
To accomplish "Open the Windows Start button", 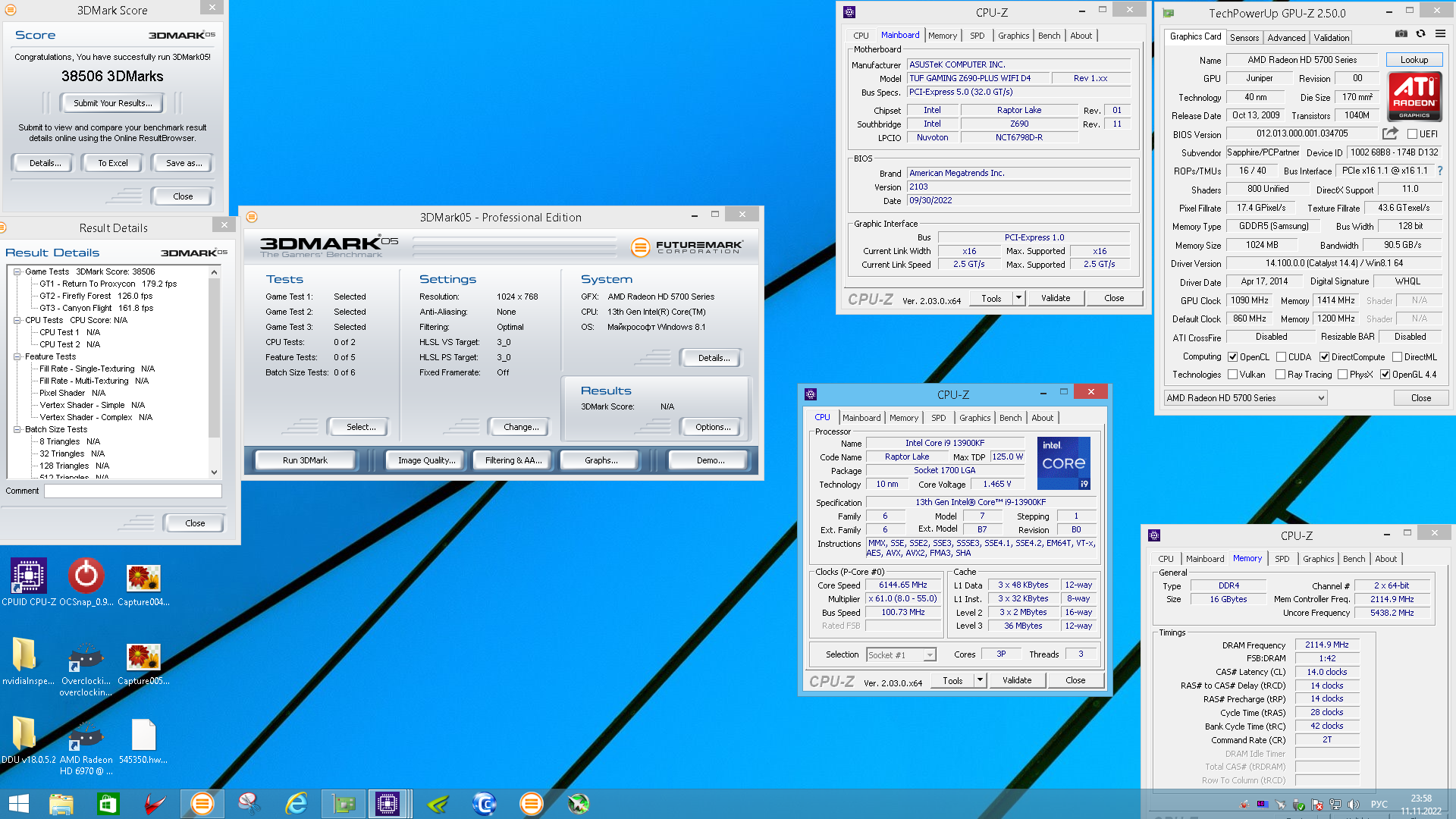I will tap(18, 804).
